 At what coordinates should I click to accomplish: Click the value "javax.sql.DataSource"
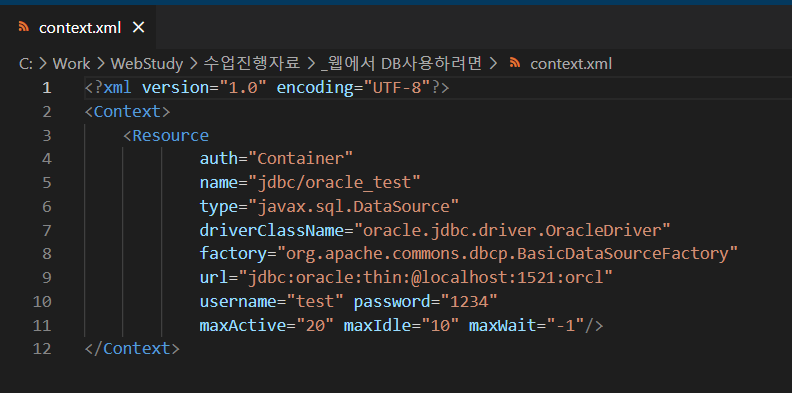353,207
